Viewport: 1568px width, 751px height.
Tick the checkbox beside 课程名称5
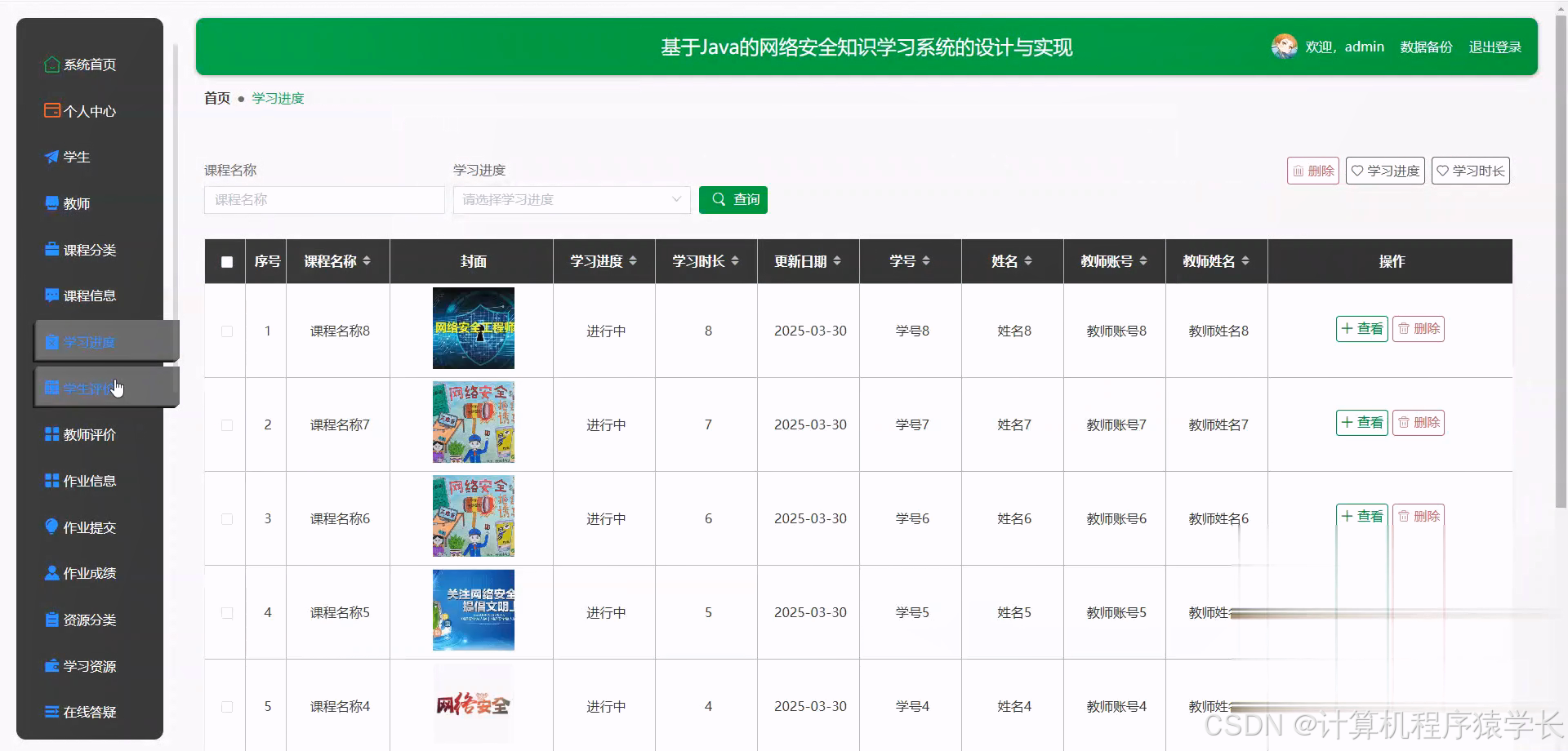coord(226,612)
